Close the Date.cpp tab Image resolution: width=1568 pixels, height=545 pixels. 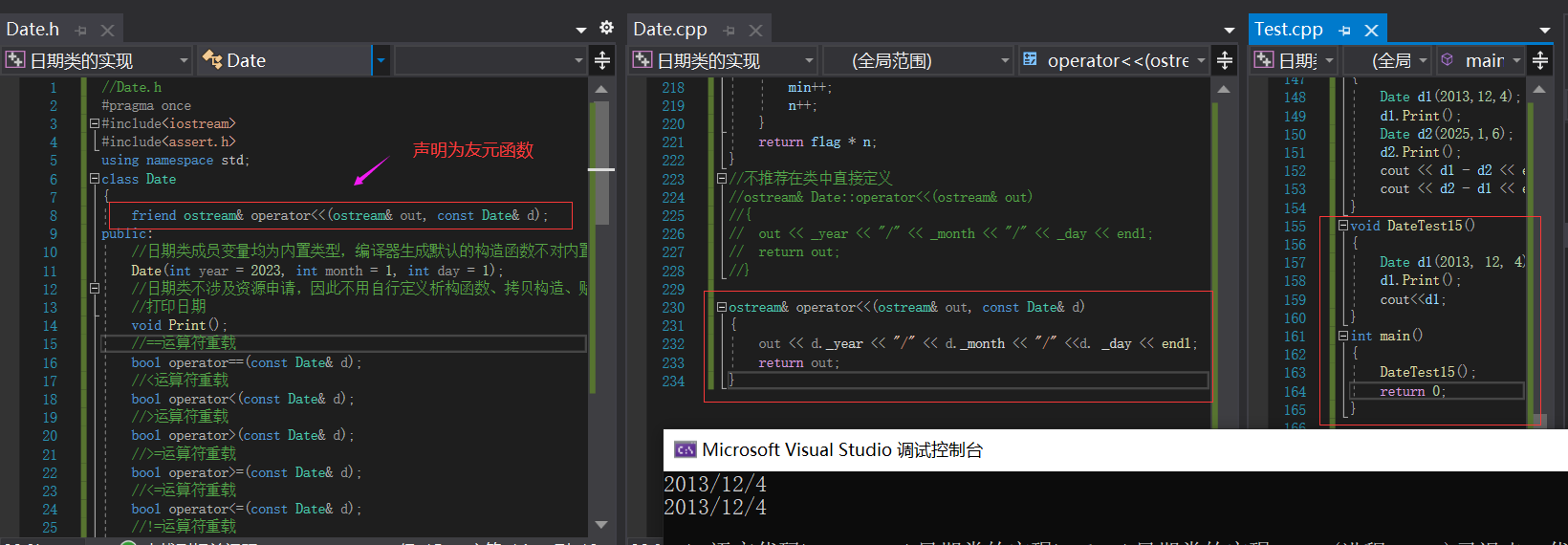pyautogui.click(x=755, y=31)
